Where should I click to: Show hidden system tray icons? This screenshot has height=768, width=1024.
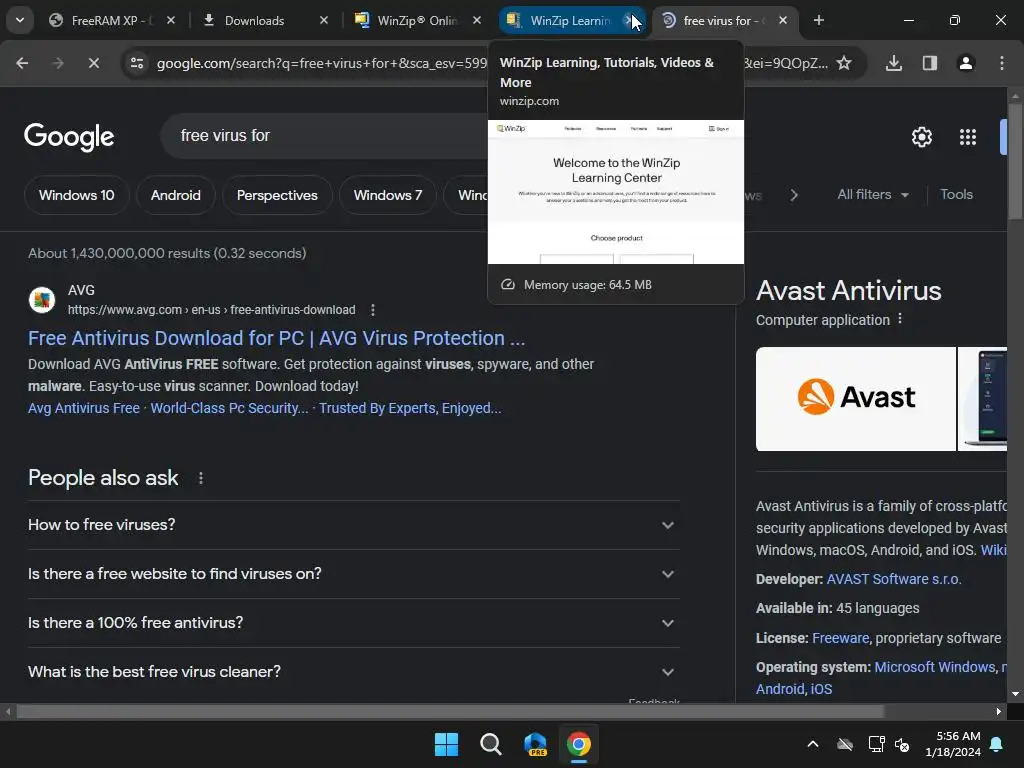pos(813,744)
